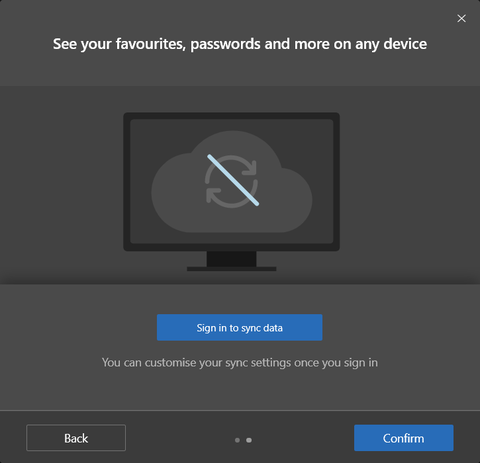Confirm the sync choice
The width and height of the screenshot is (480, 463).
click(x=404, y=438)
